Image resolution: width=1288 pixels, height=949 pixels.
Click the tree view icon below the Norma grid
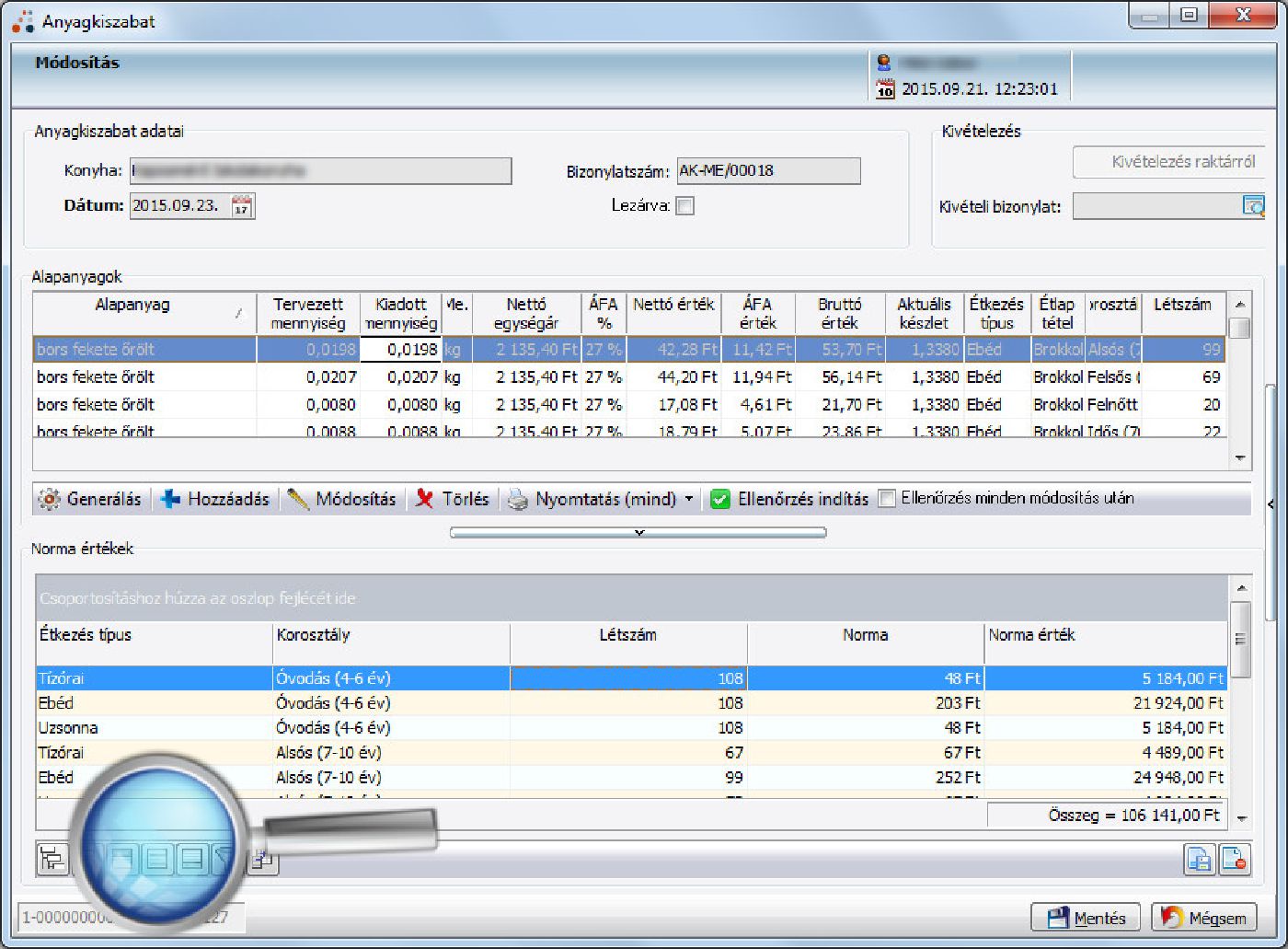tap(52, 860)
